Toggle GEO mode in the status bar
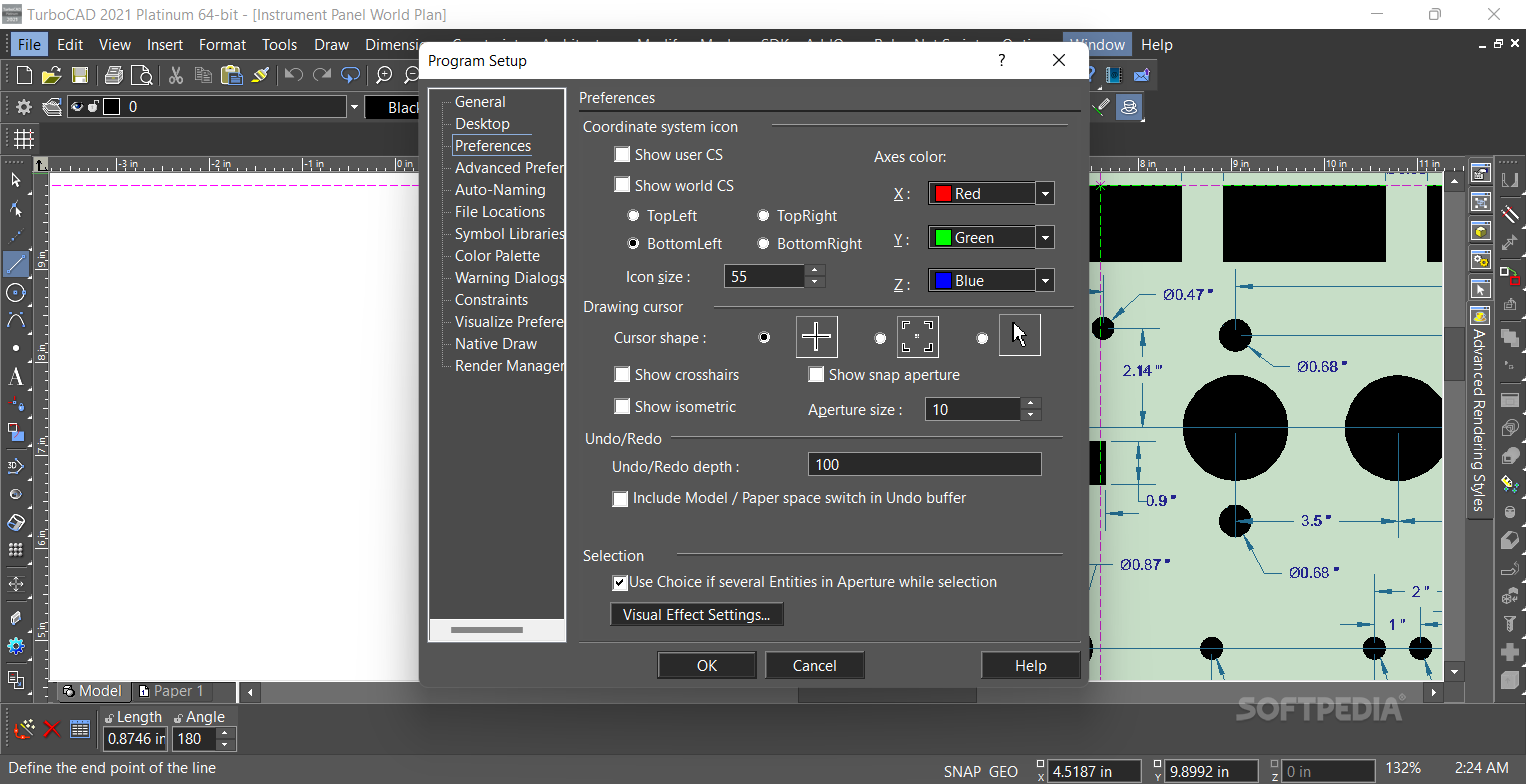 pos(1003,772)
